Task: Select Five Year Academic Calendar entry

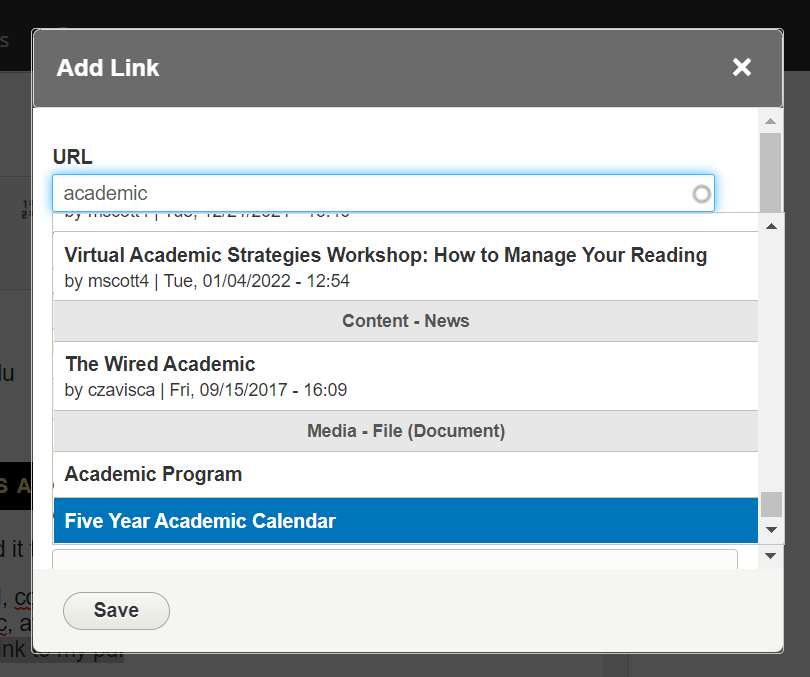Action: click(200, 521)
